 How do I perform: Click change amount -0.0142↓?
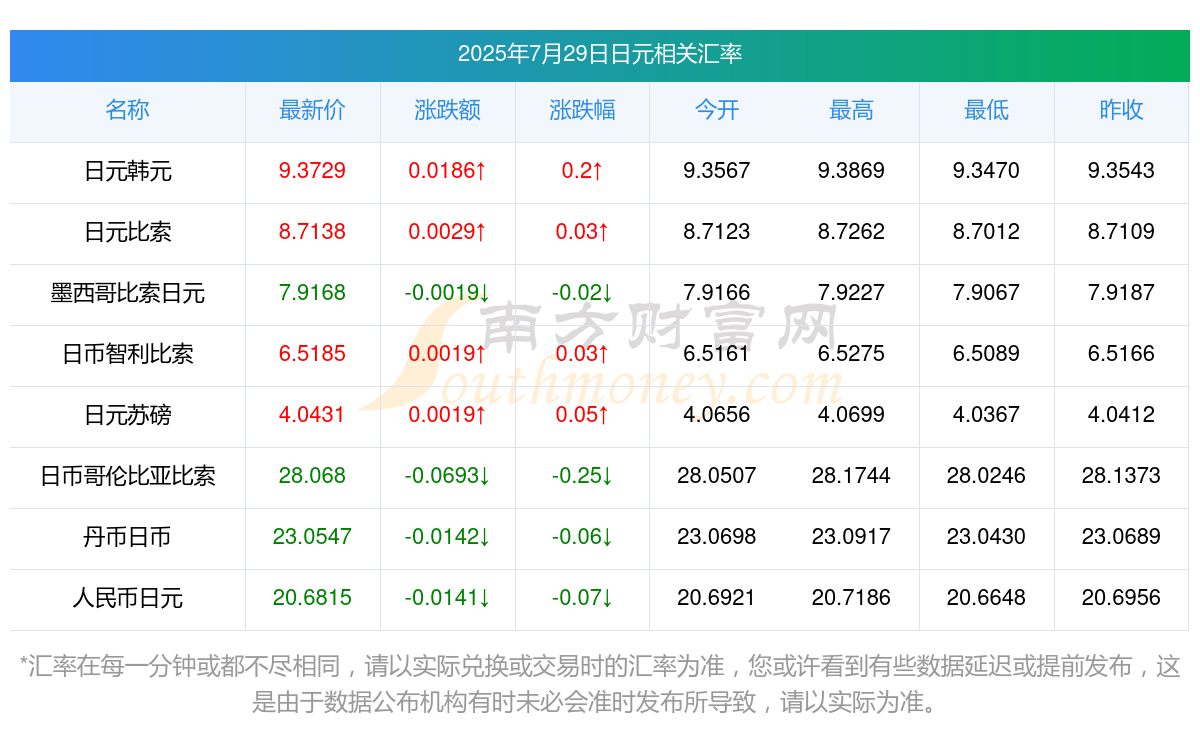448,537
